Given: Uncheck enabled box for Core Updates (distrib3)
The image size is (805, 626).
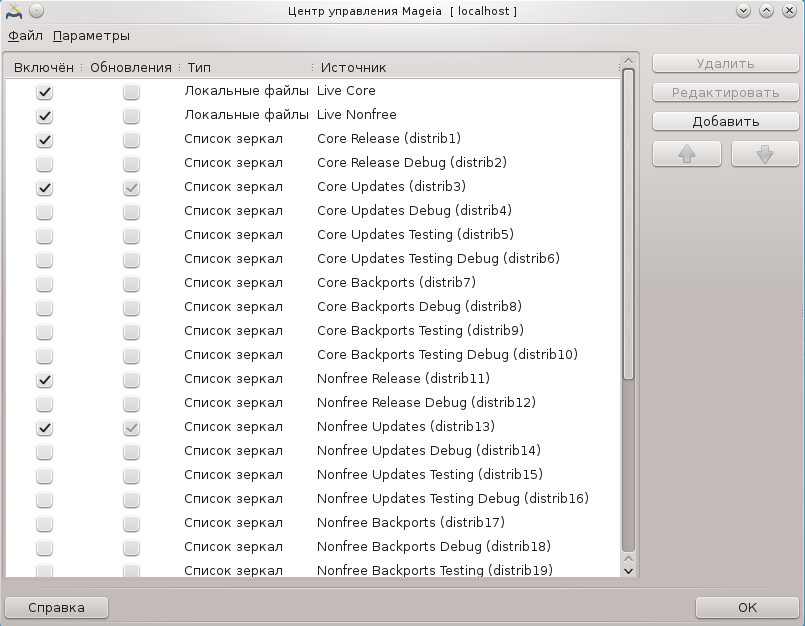Looking at the screenshot, I should [45, 188].
